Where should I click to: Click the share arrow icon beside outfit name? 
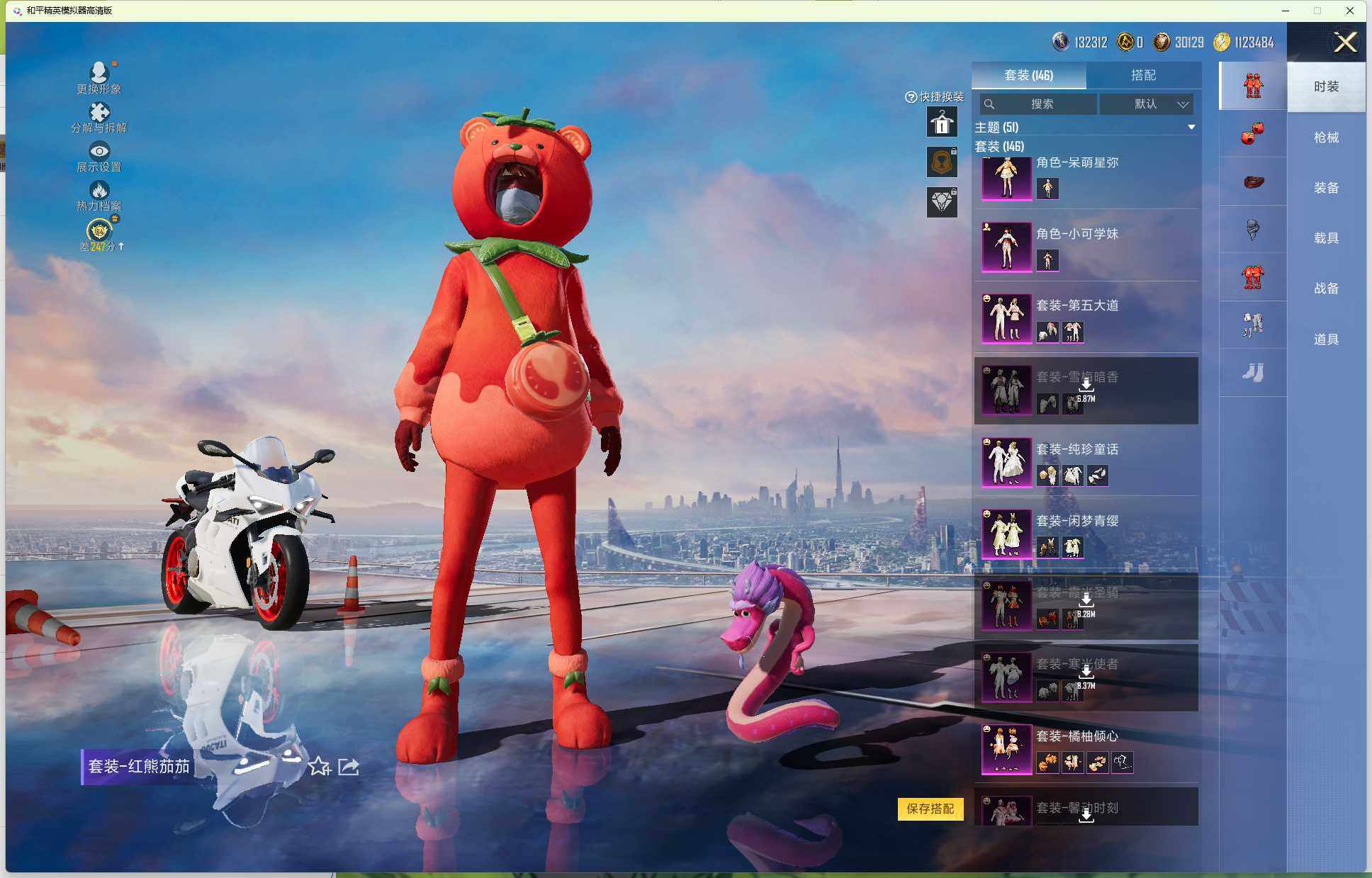click(349, 766)
